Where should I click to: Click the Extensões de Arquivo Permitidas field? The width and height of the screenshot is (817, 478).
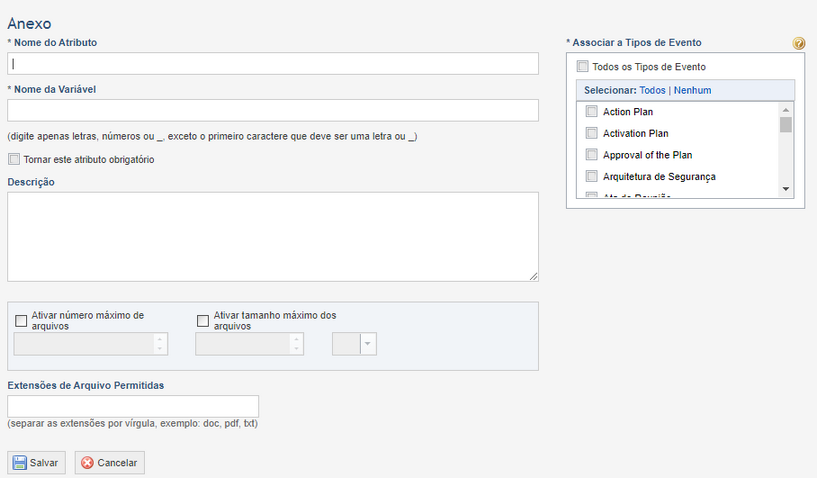pos(133,406)
